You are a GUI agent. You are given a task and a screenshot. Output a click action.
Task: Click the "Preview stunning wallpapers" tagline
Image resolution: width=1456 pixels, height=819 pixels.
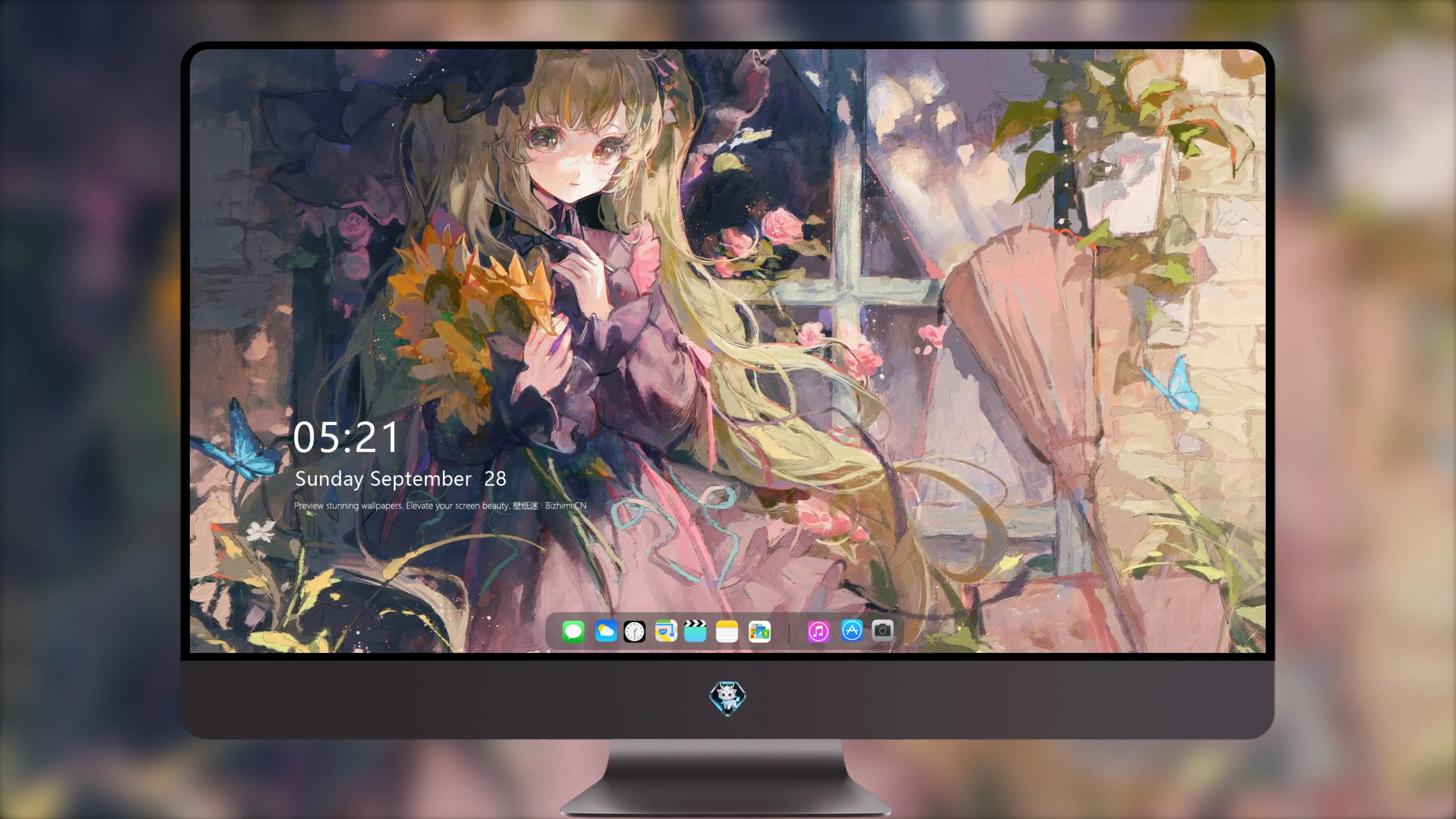click(x=440, y=505)
